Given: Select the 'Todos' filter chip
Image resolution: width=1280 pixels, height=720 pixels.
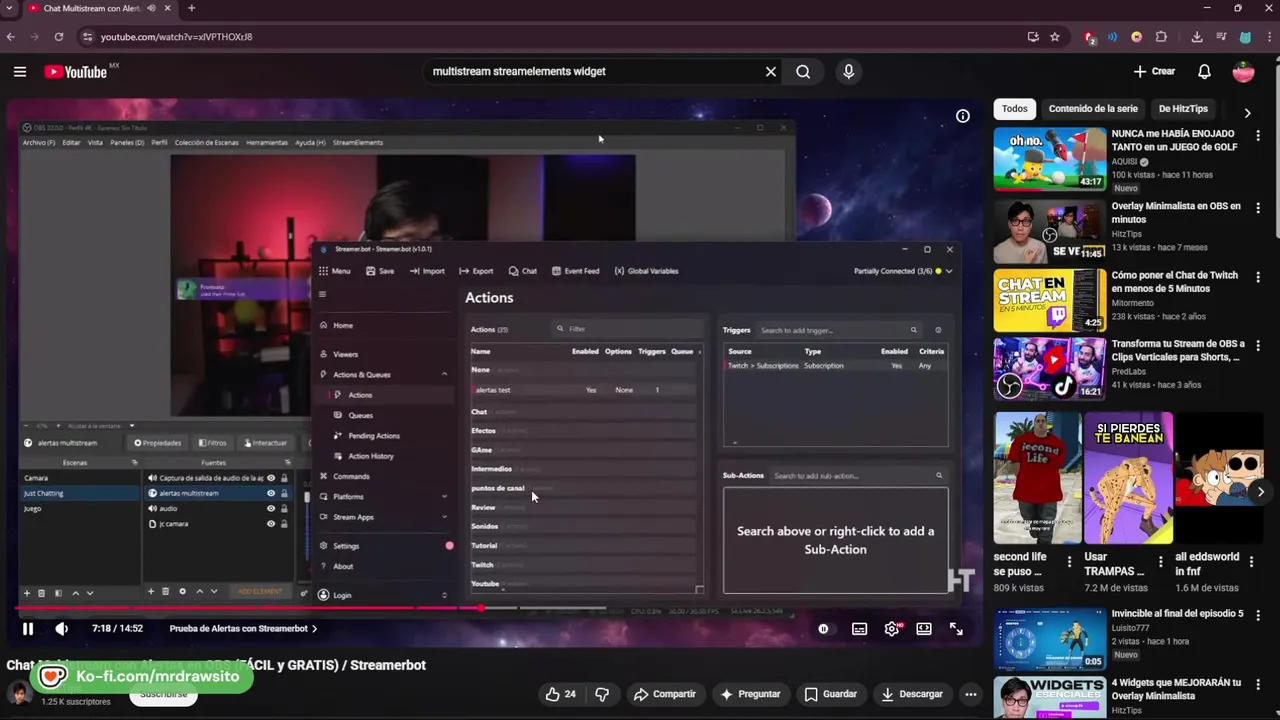Looking at the screenshot, I should pyautogui.click(x=1015, y=109).
